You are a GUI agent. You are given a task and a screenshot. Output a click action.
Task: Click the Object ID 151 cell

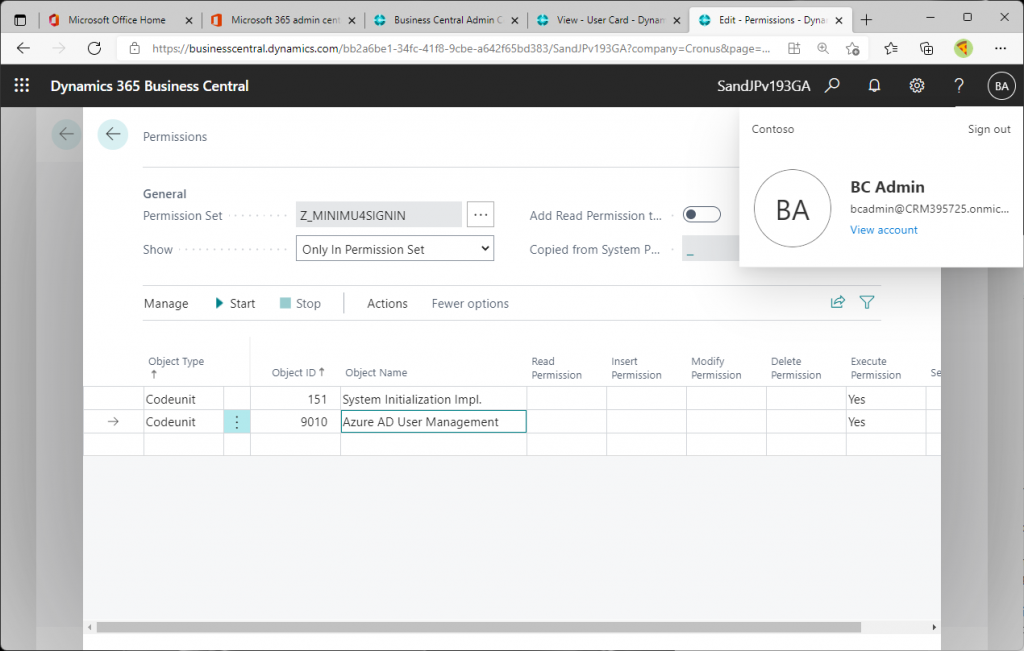click(x=295, y=399)
